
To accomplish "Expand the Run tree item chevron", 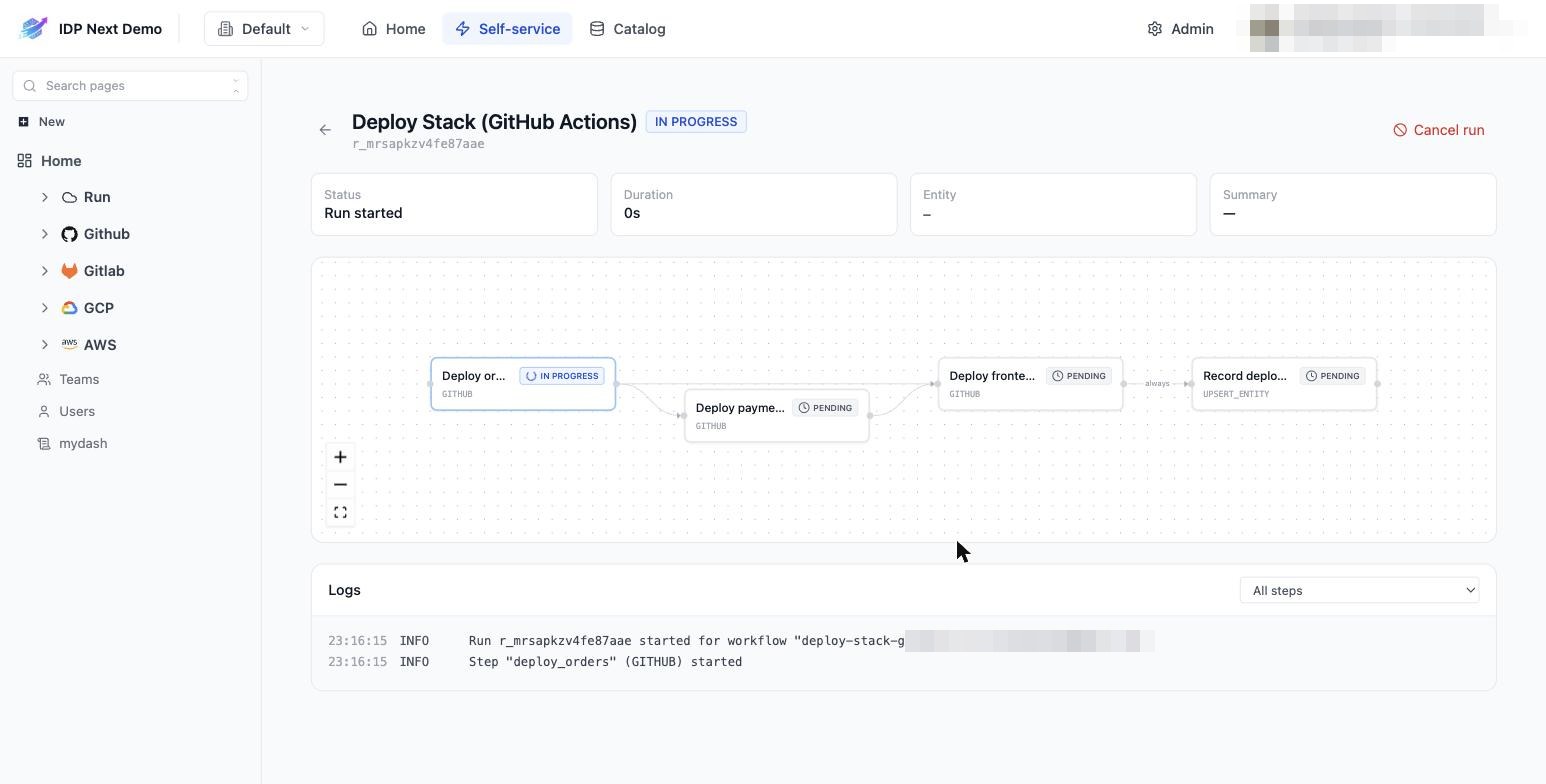I will click(x=44, y=197).
